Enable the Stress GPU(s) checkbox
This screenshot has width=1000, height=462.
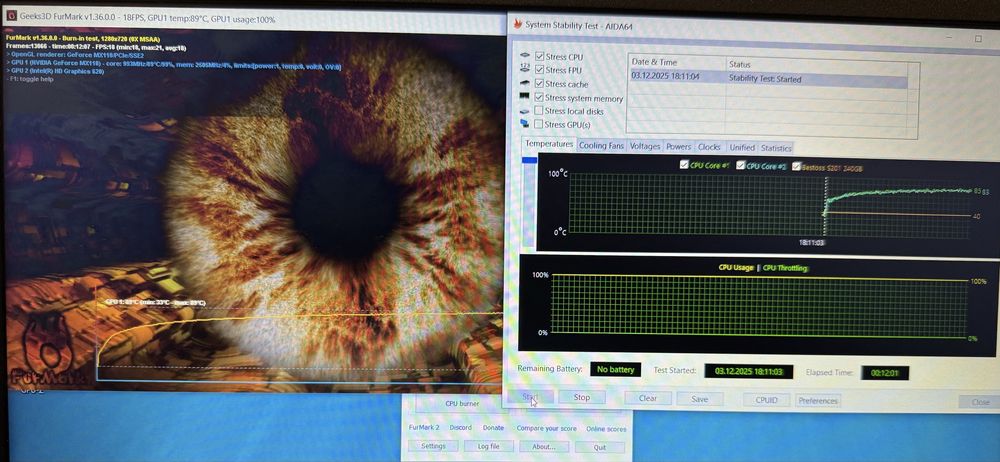(540, 124)
